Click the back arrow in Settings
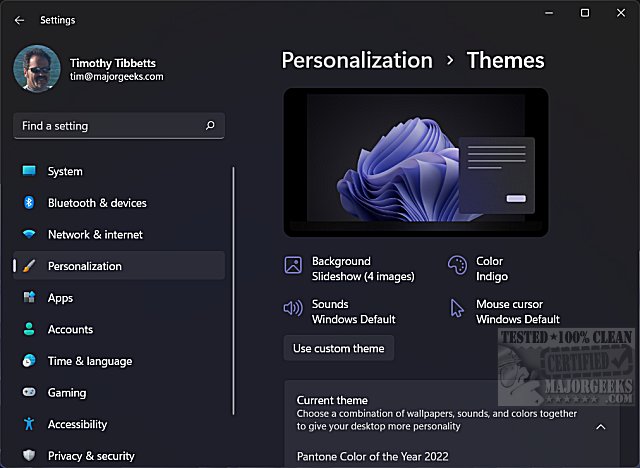 coord(19,20)
